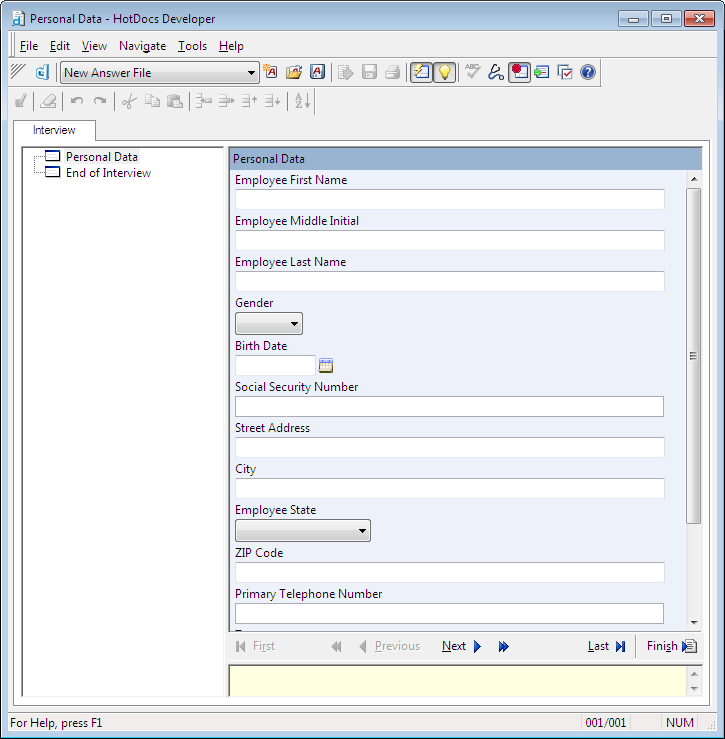The image size is (725, 739).
Task: Run the ABC spell check
Action: click(472, 72)
